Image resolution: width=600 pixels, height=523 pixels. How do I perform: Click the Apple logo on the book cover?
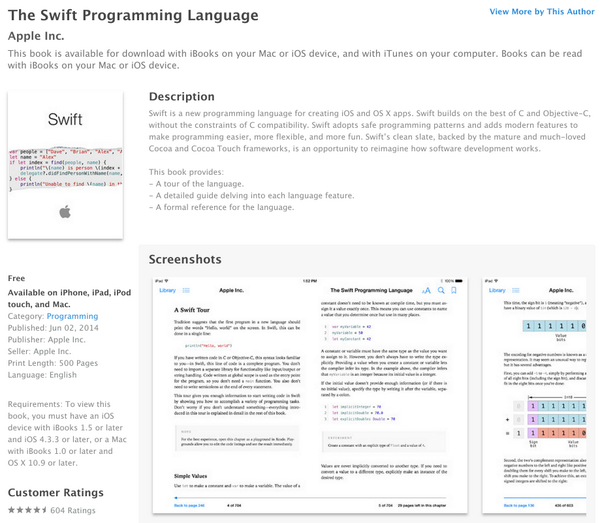tap(65, 212)
